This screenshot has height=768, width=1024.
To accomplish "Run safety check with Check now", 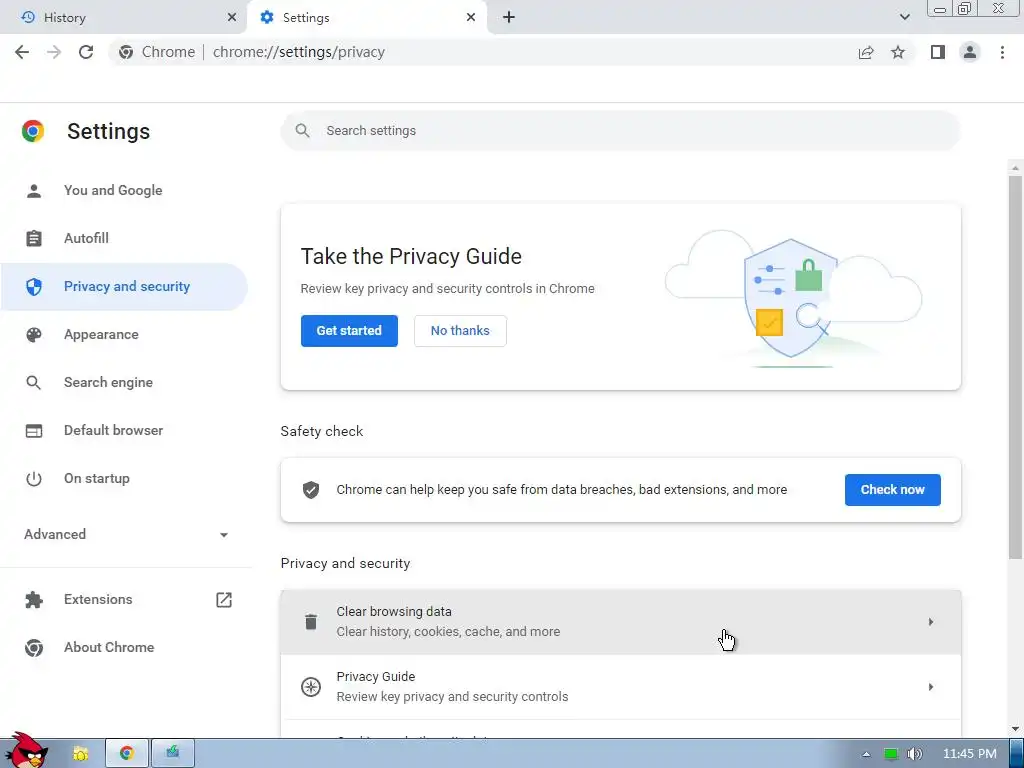I will point(893,490).
